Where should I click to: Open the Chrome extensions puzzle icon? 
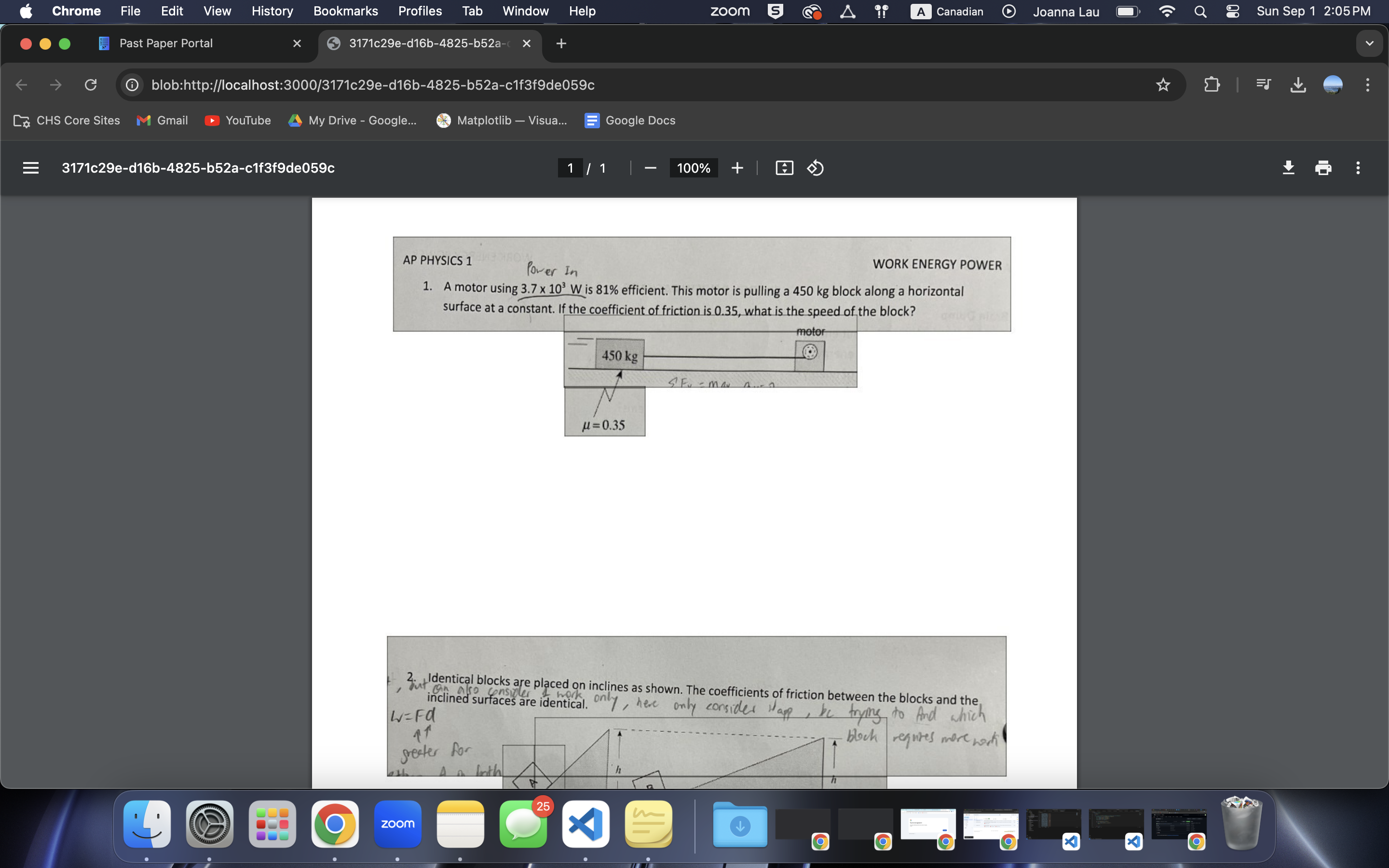coord(1211,85)
